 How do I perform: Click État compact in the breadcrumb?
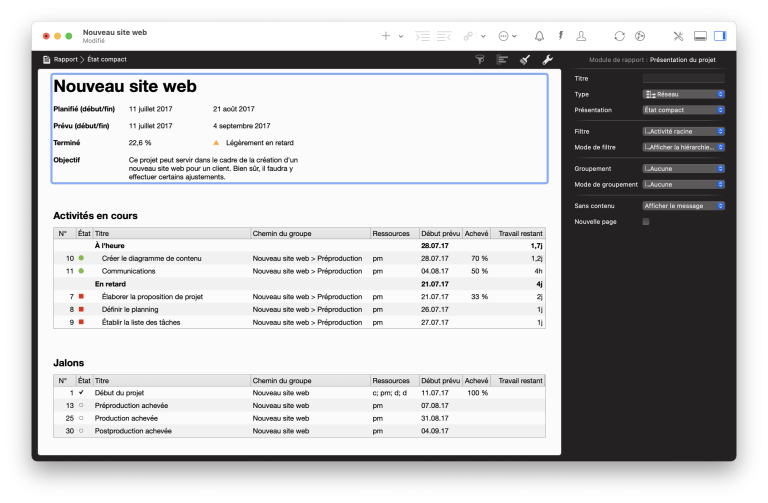click(107, 59)
